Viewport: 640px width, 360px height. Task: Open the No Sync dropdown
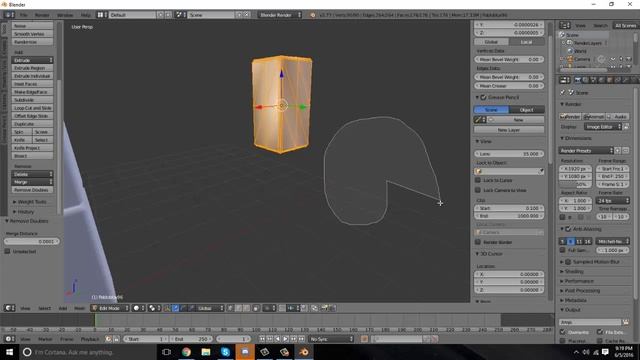click(x=331, y=339)
